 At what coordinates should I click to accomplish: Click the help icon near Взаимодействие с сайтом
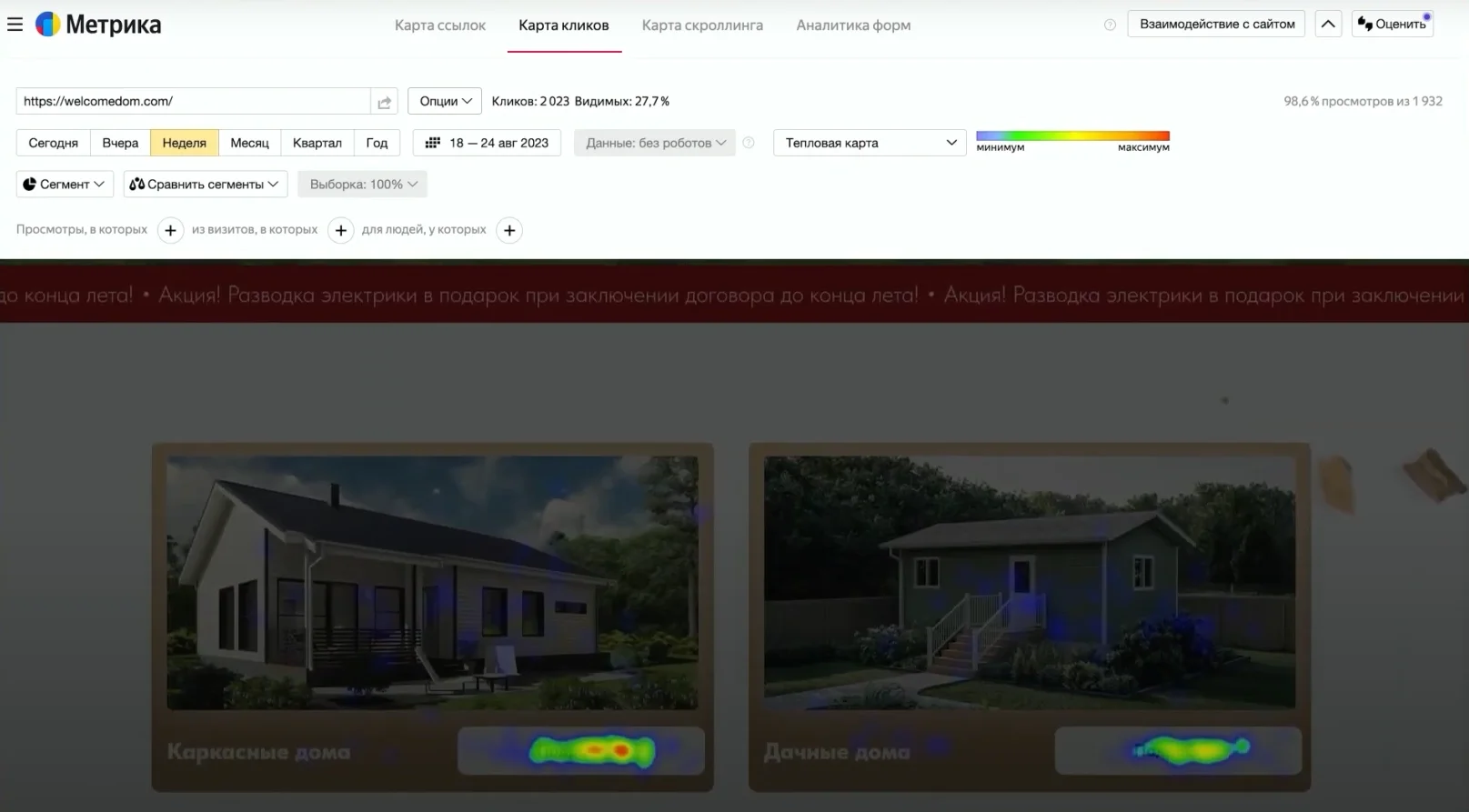coord(1110,25)
